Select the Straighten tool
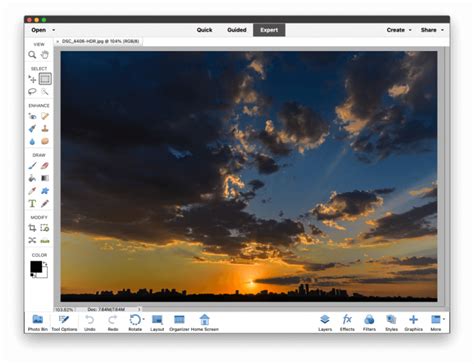 point(45,240)
